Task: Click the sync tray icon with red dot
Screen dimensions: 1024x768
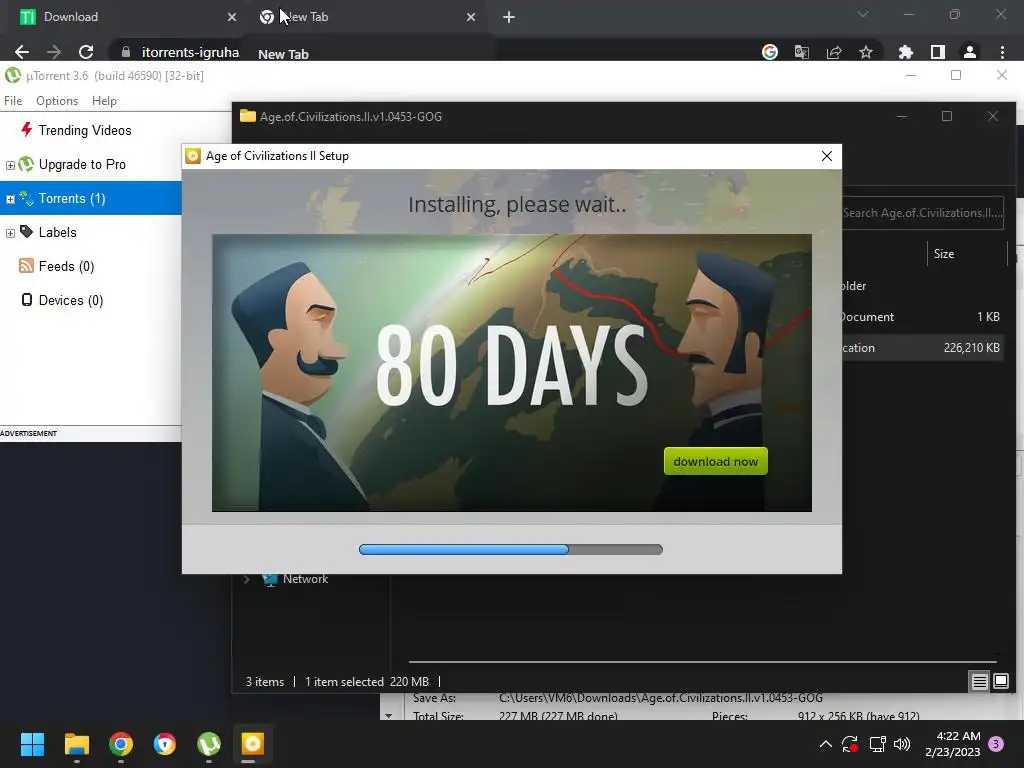Action: (x=850, y=744)
